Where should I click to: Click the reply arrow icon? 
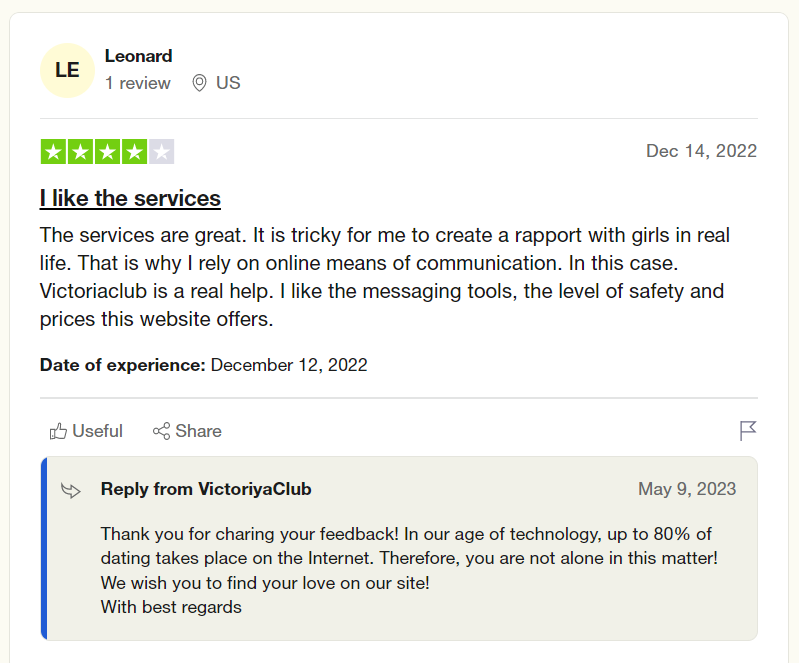71,490
